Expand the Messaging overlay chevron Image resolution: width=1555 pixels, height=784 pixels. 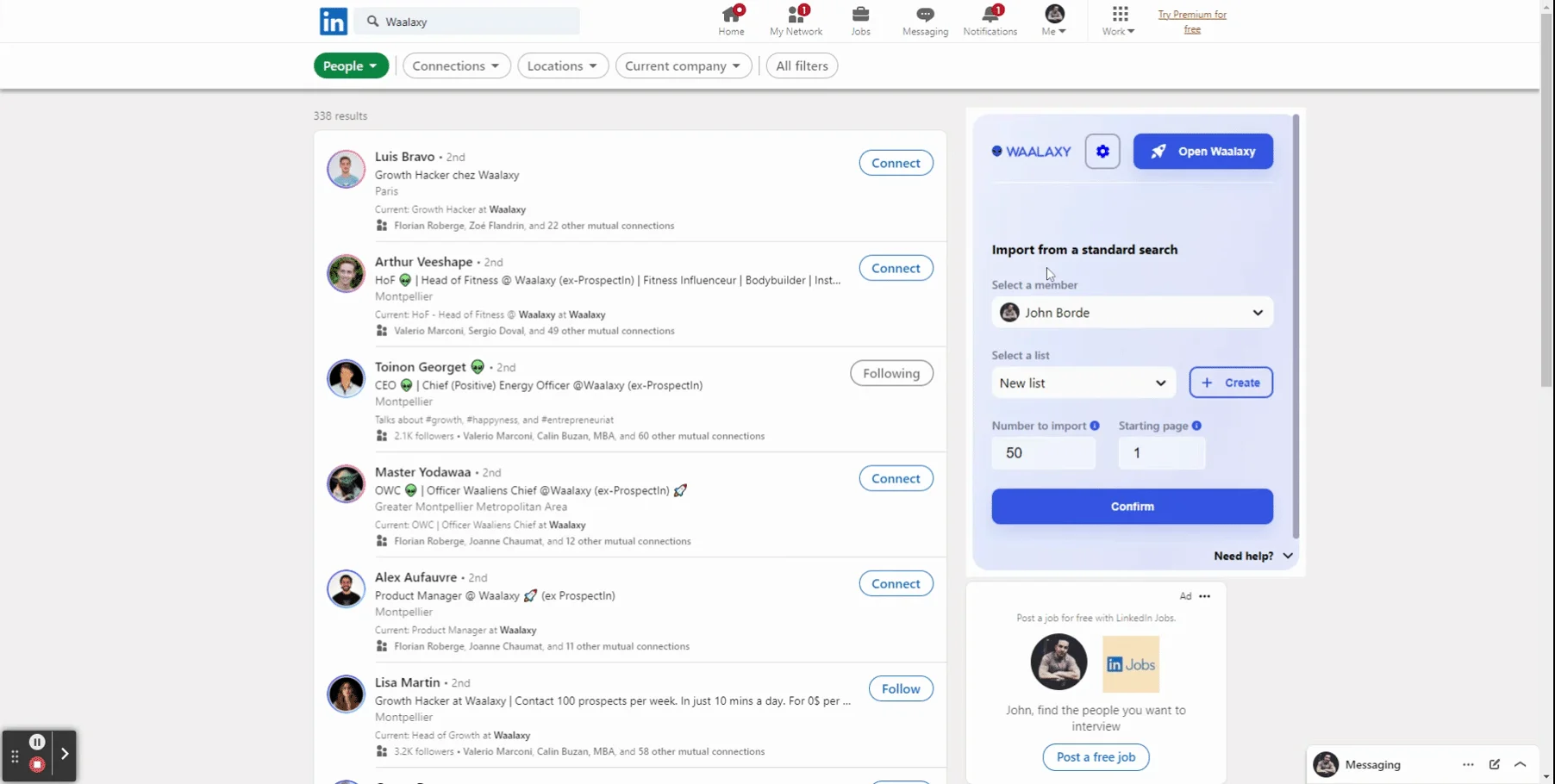[1521, 764]
